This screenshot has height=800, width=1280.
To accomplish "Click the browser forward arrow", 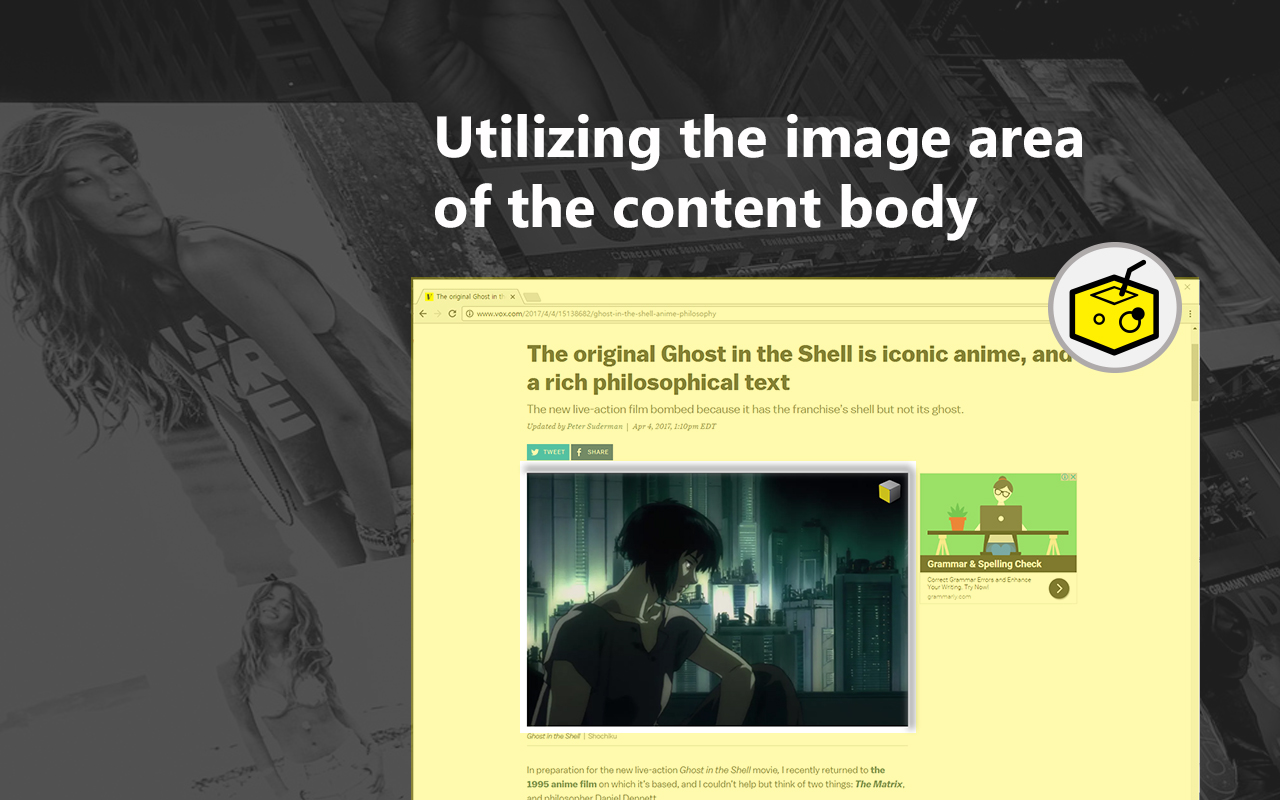I will (437, 314).
